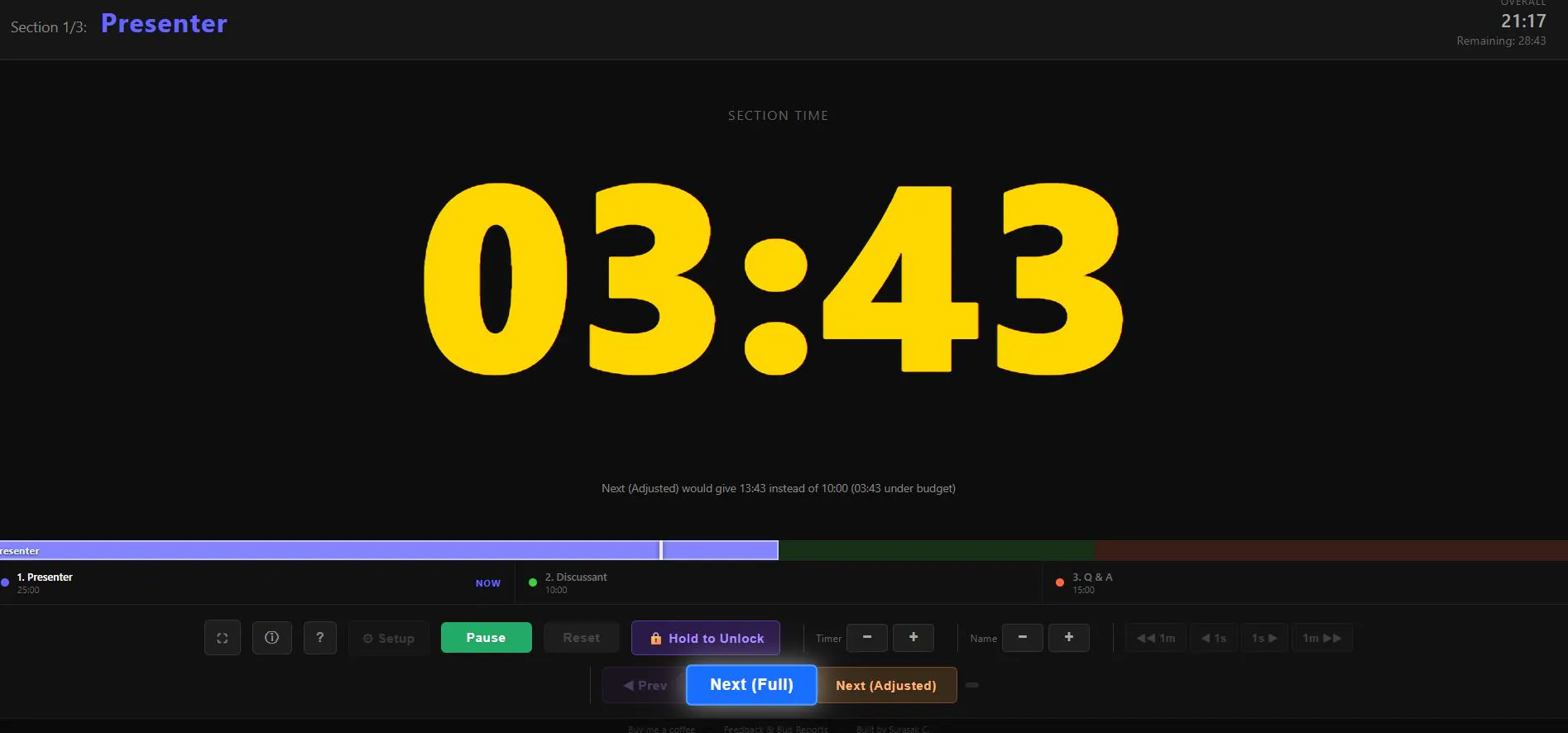Click the Next (Adjusted) button
Screen dimensions: 1568x733
(x=886, y=685)
